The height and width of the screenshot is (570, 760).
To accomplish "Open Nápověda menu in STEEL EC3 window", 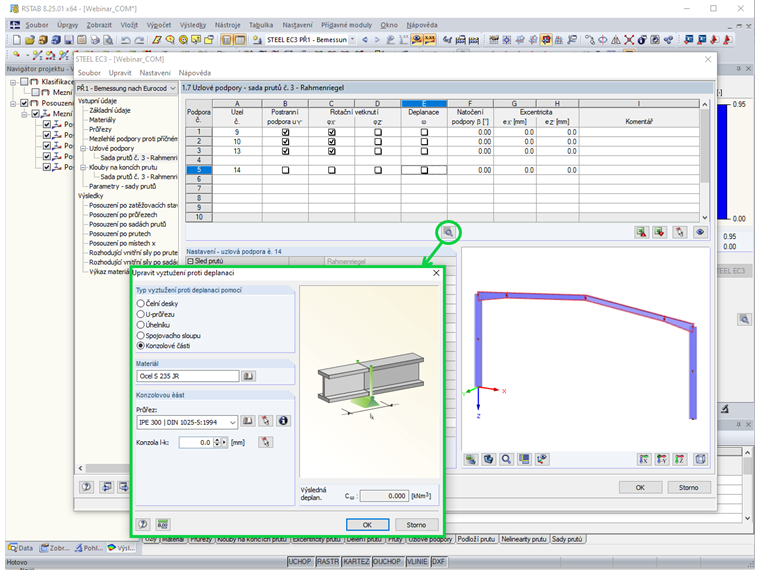I will 194,73.
